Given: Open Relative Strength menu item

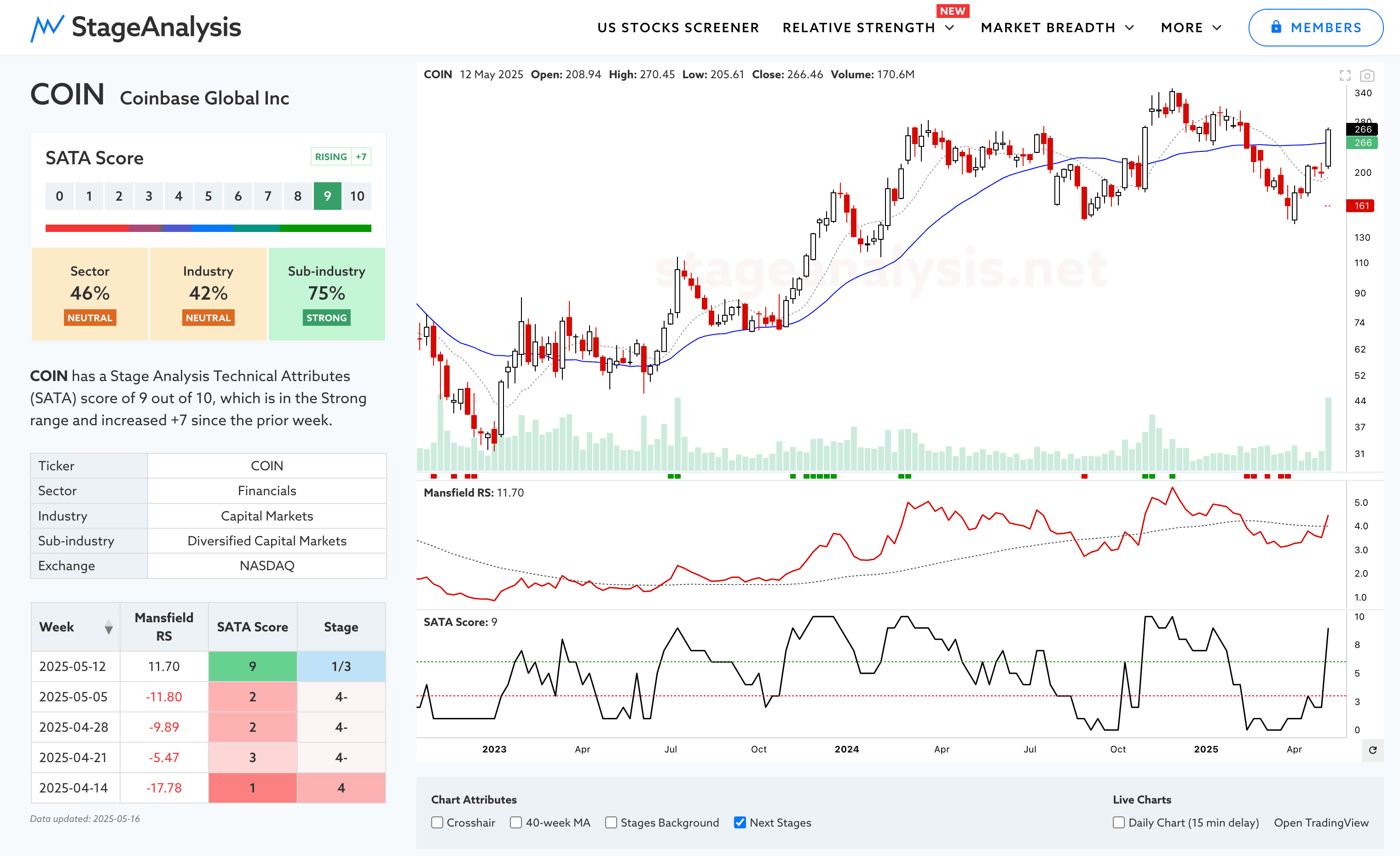Looking at the screenshot, I should (858, 28).
